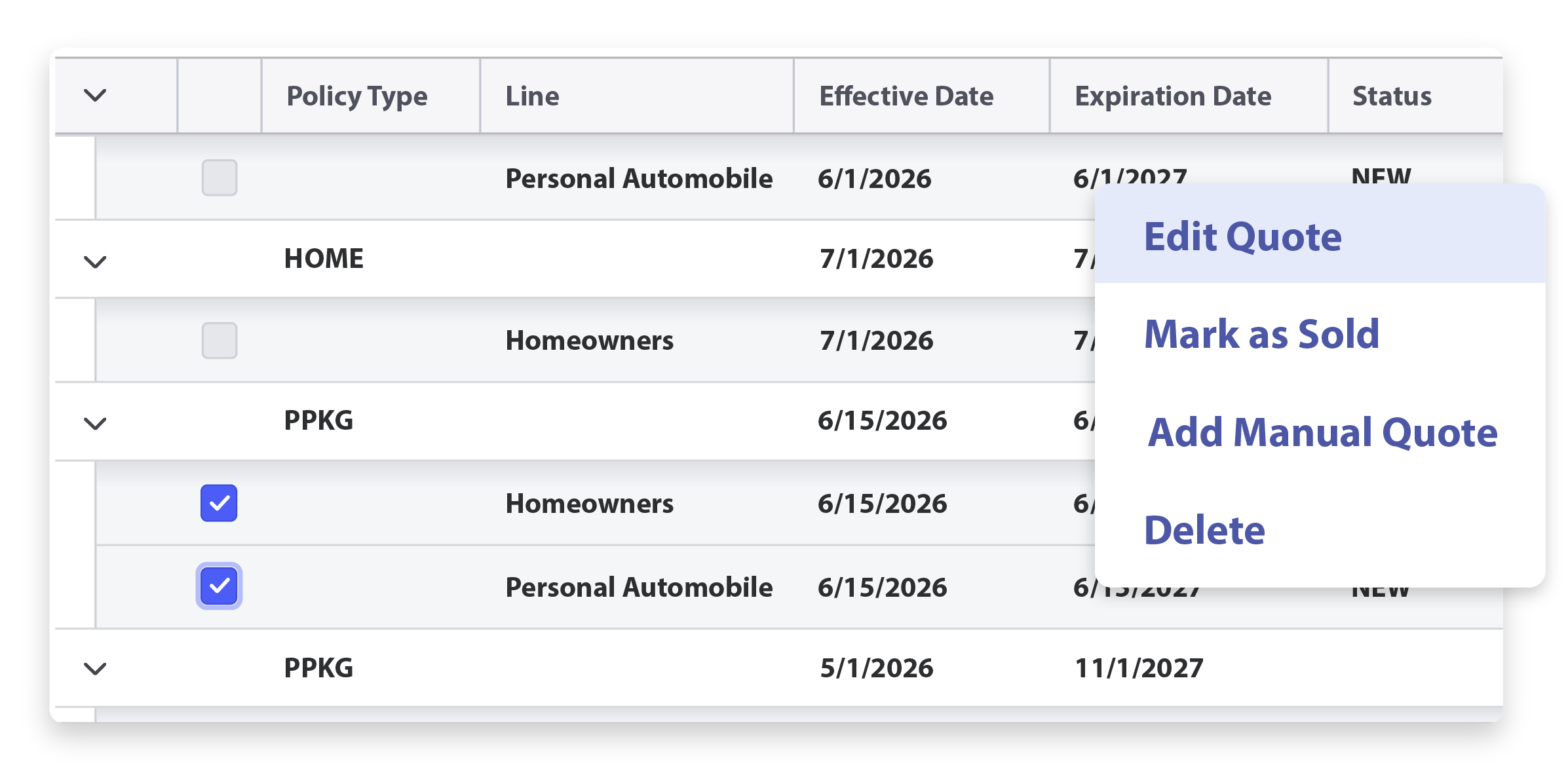
Task: Select the HOME policy type cell
Action: click(x=324, y=259)
